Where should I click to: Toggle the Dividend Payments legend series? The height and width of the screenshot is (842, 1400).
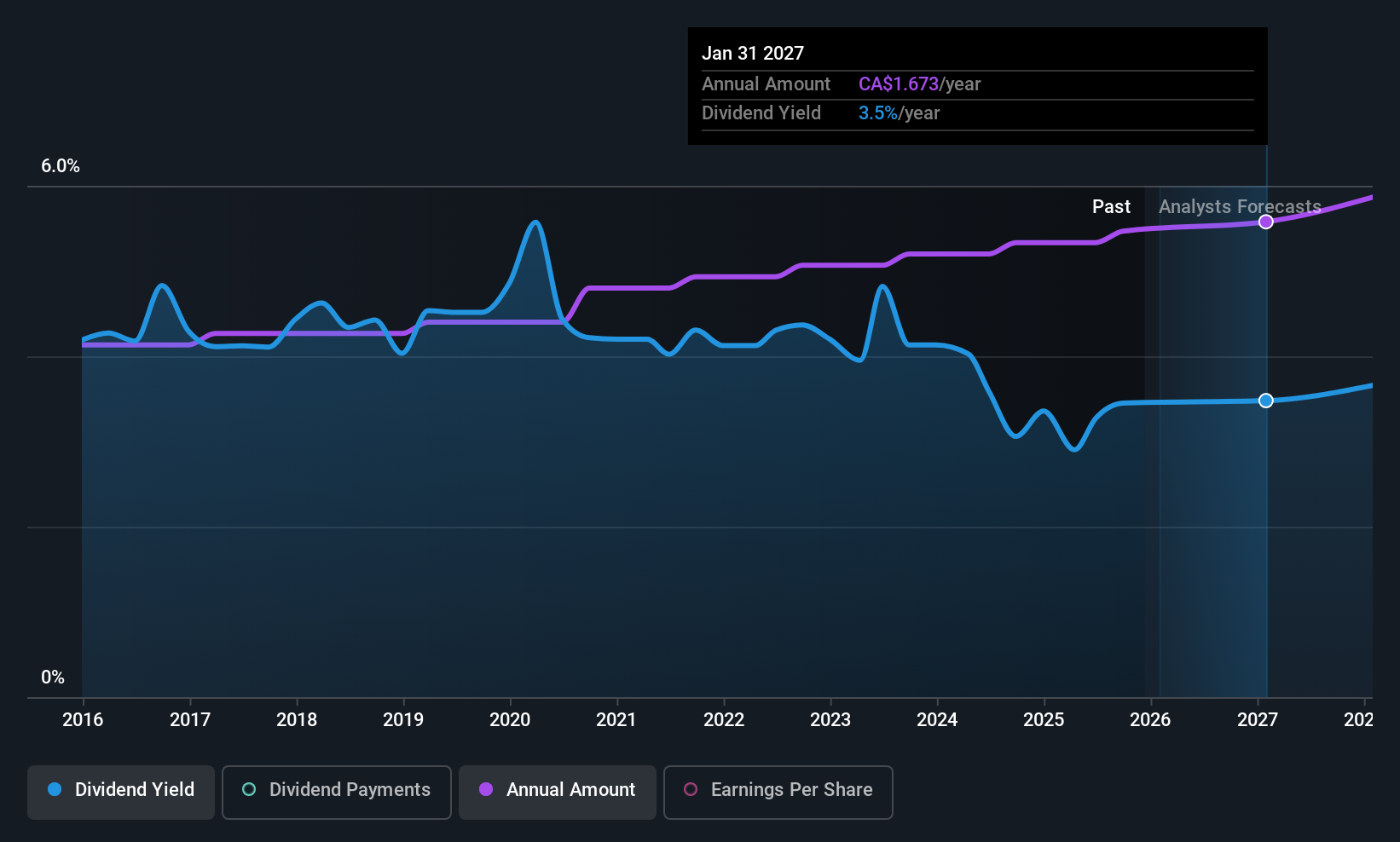pyautogui.click(x=337, y=792)
